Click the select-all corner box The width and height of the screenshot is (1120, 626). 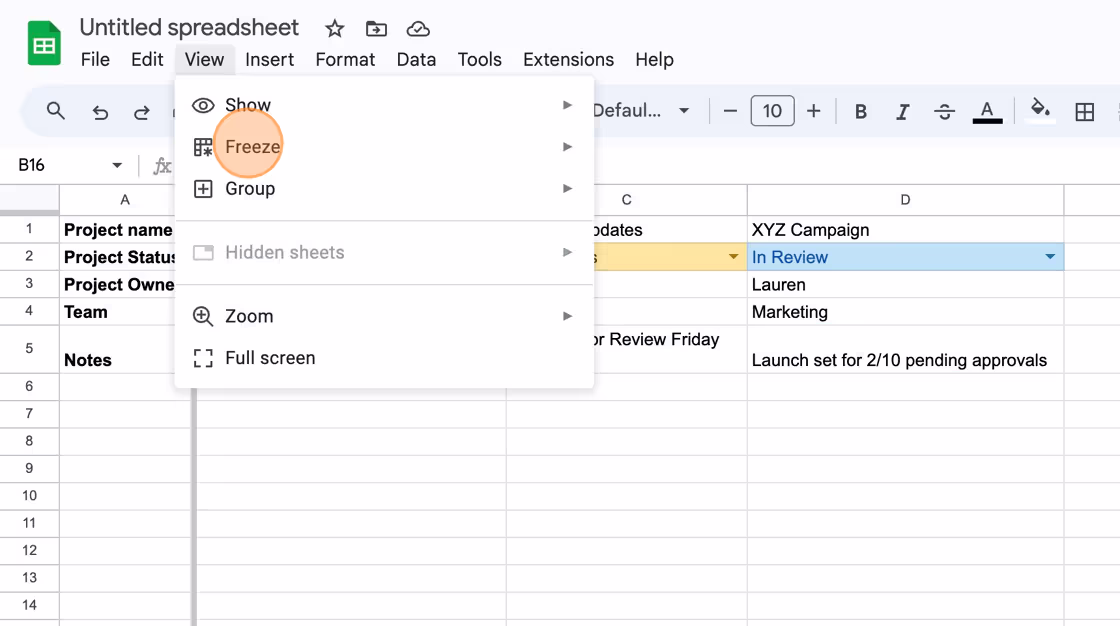pyautogui.click(x=29, y=199)
